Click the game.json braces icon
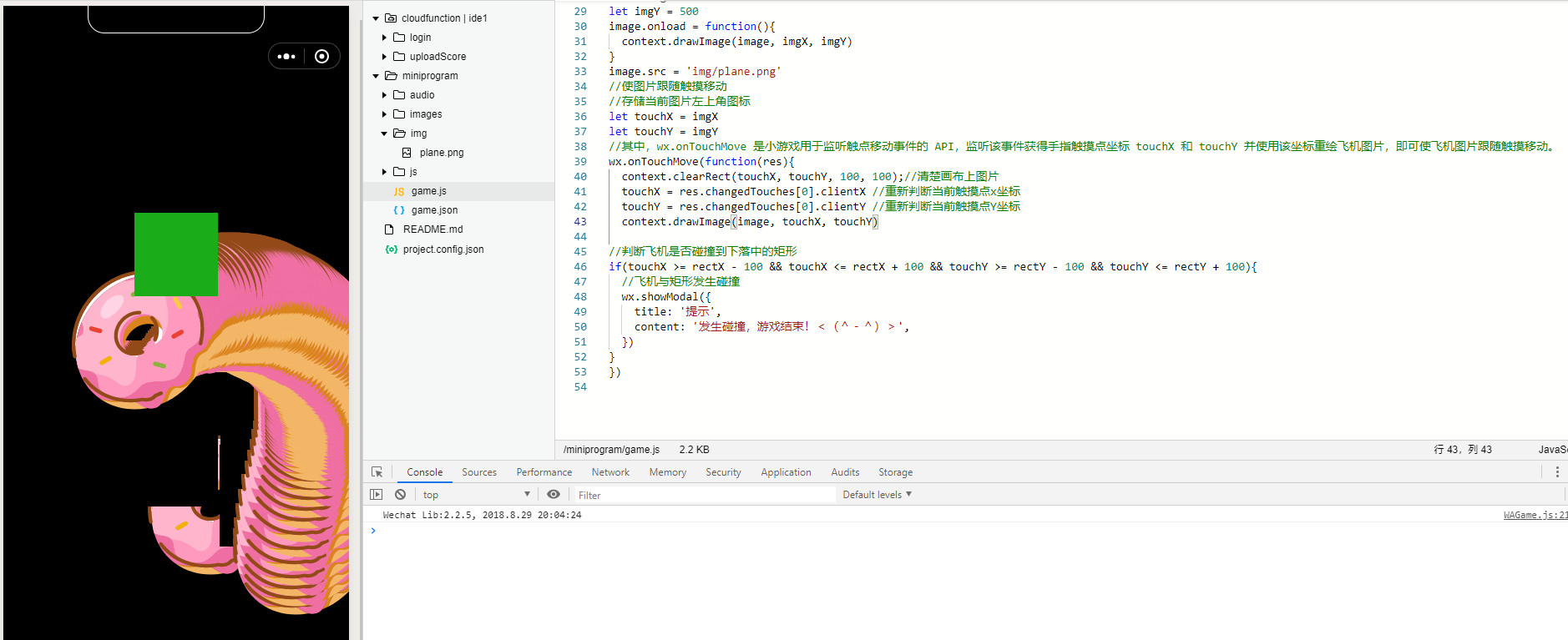1568x640 pixels. click(x=399, y=210)
